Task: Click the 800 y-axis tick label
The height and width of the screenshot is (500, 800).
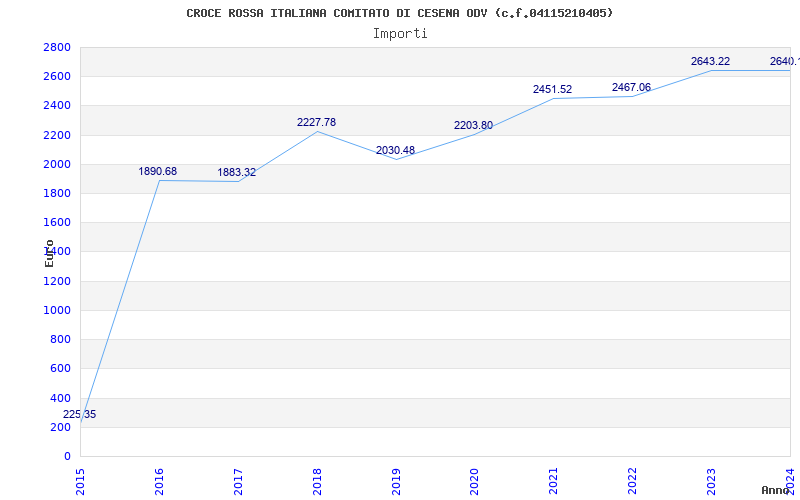Action: [x=61, y=339]
